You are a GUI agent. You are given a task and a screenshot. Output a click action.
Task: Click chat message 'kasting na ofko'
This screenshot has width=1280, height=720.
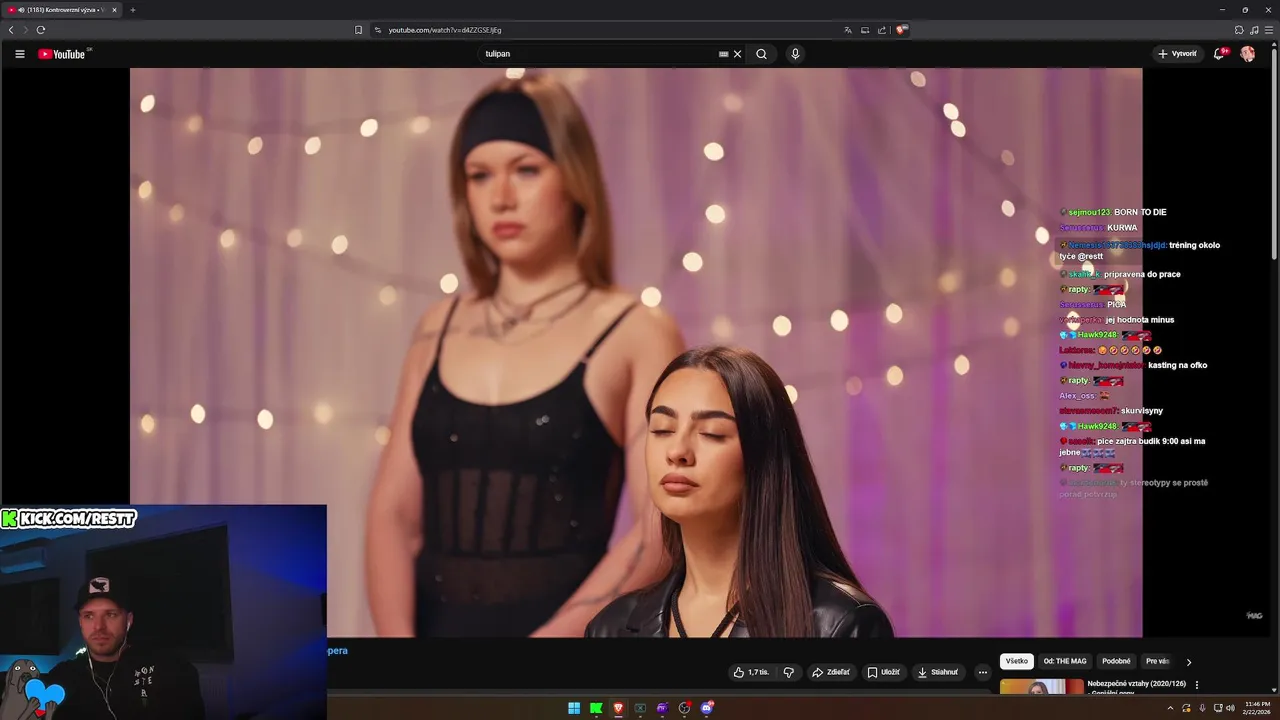1178,365
